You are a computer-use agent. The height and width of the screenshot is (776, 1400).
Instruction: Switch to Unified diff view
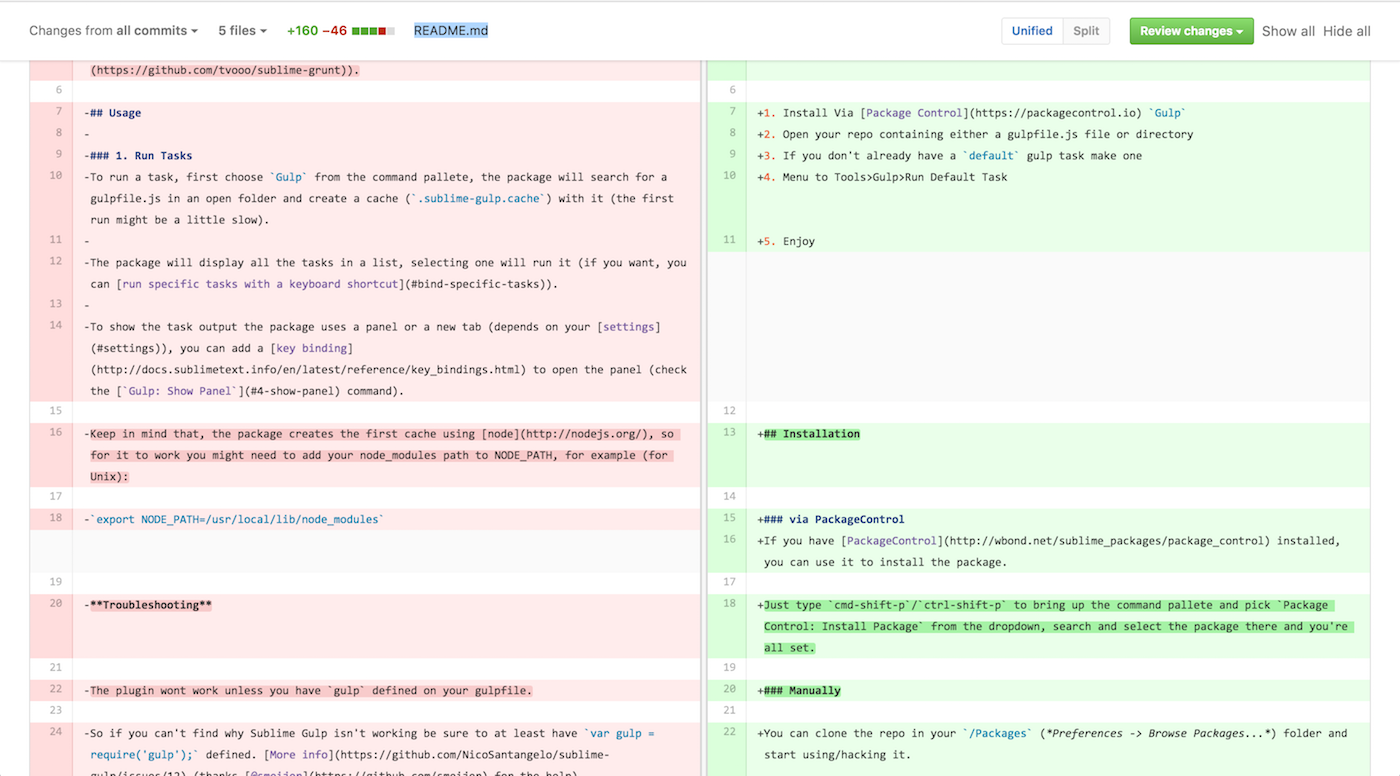1032,31
